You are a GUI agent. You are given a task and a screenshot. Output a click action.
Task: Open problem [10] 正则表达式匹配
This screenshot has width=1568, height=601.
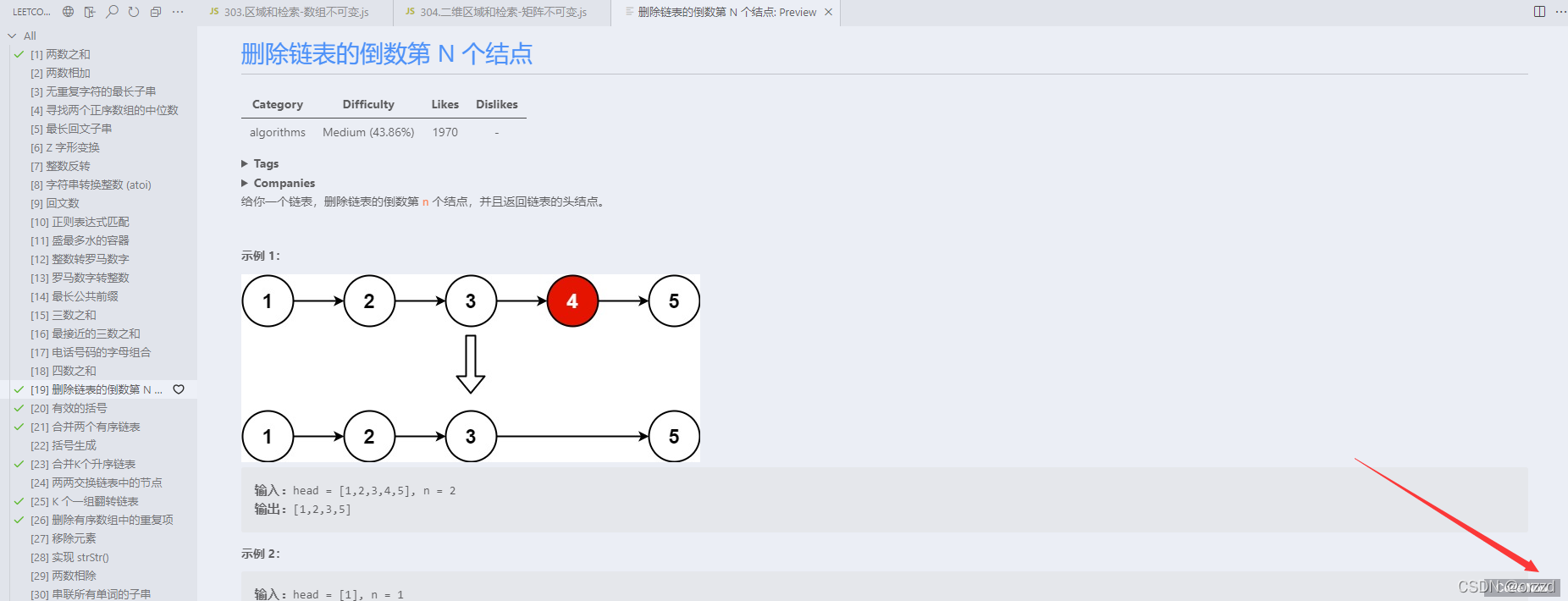point(80,222)
